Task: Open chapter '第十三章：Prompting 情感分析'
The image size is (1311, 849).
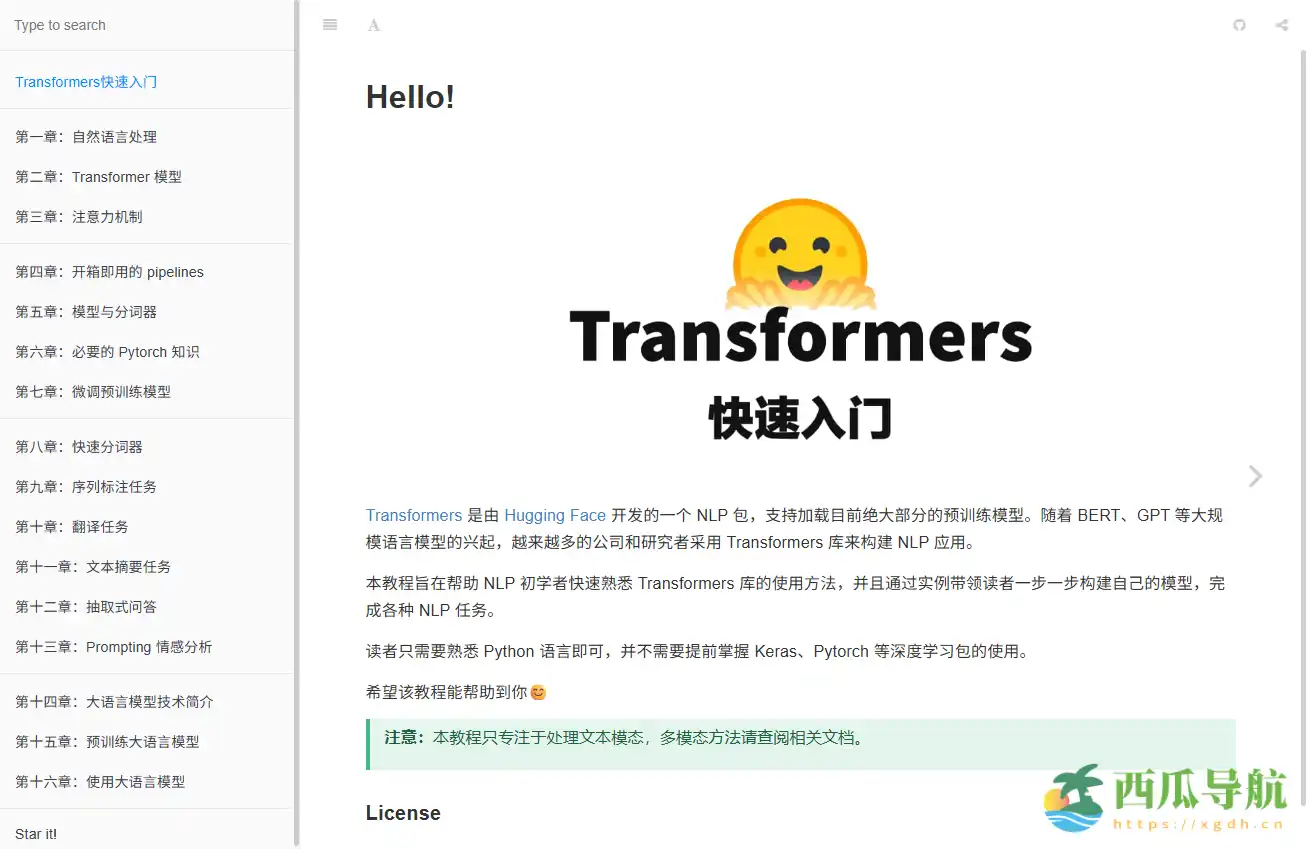Action: (x=112, y=647)
